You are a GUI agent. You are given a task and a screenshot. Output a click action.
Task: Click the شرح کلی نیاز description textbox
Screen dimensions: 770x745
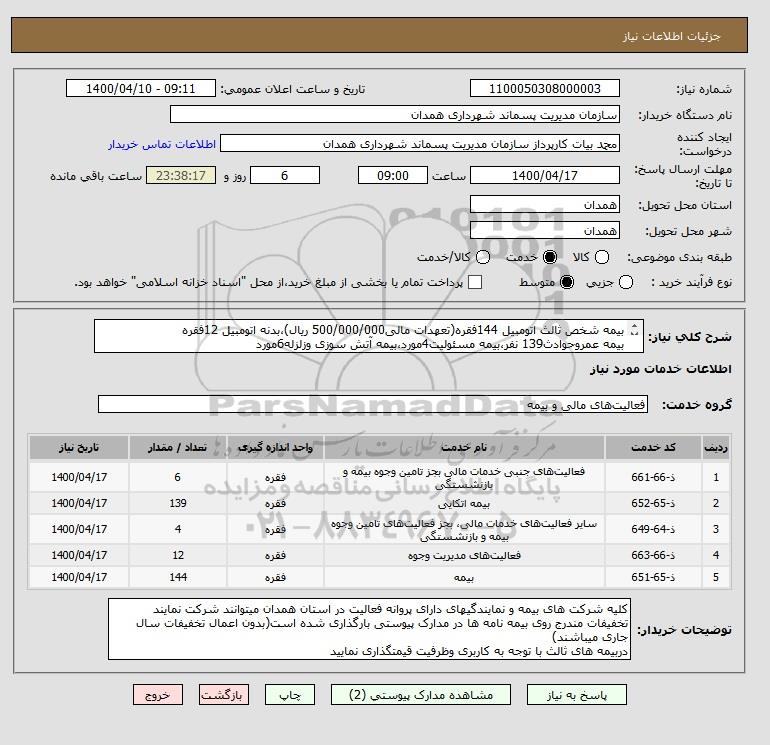[368, 336]
